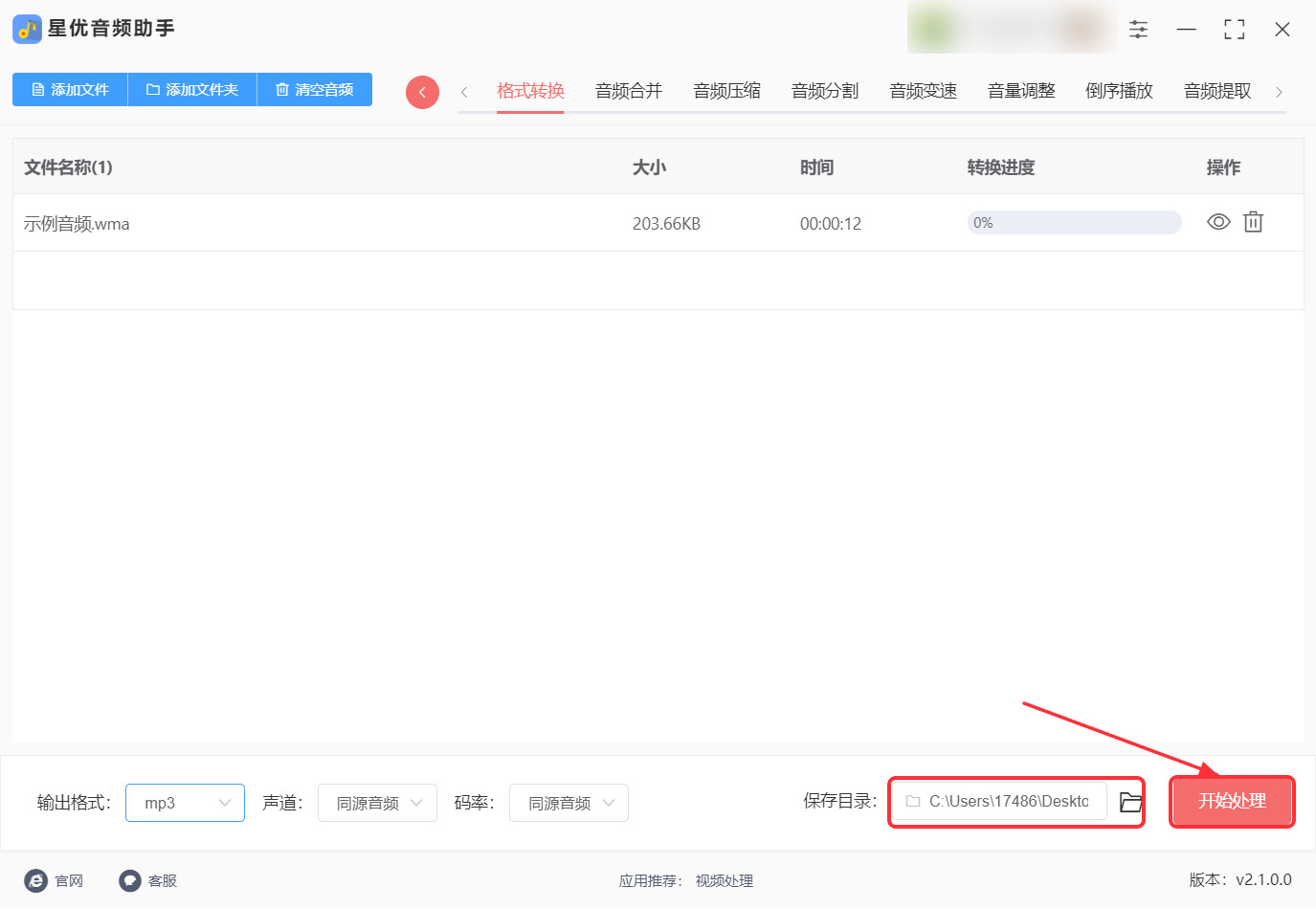Open the 官网 official website link
The width and height of the screenshot is (1316, 909).
(x=55, y=880)
